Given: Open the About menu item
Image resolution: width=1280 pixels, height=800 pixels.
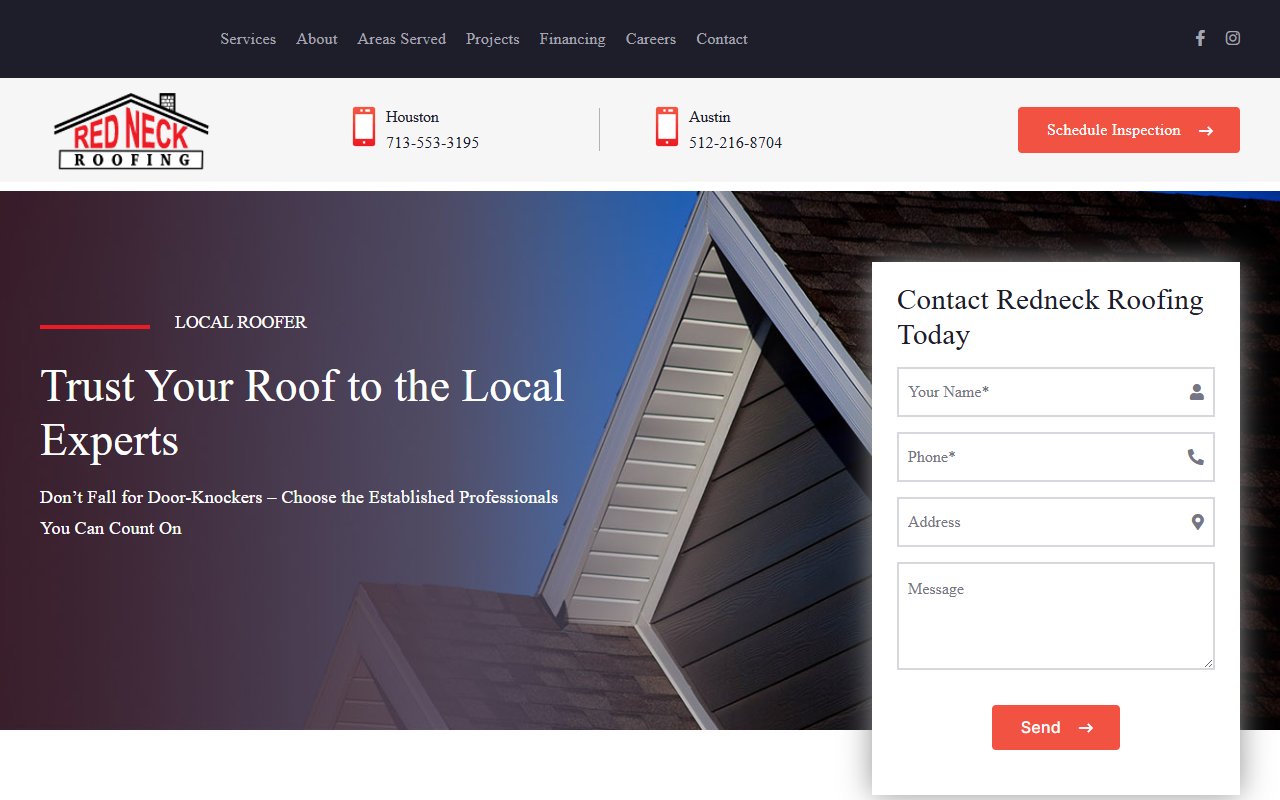Looking at the screenshot, I should 317,39.
